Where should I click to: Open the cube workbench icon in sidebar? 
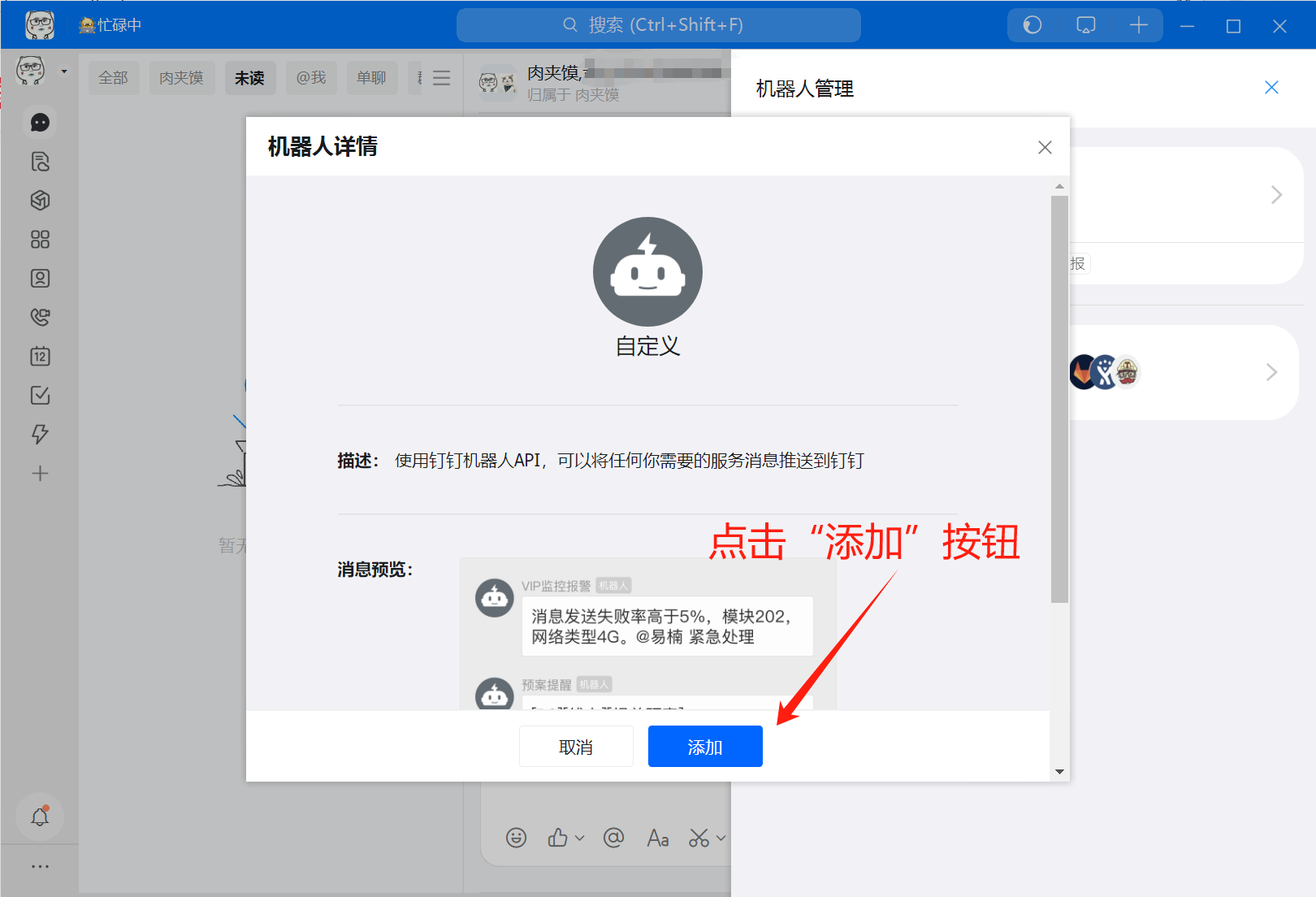(40, 201)
